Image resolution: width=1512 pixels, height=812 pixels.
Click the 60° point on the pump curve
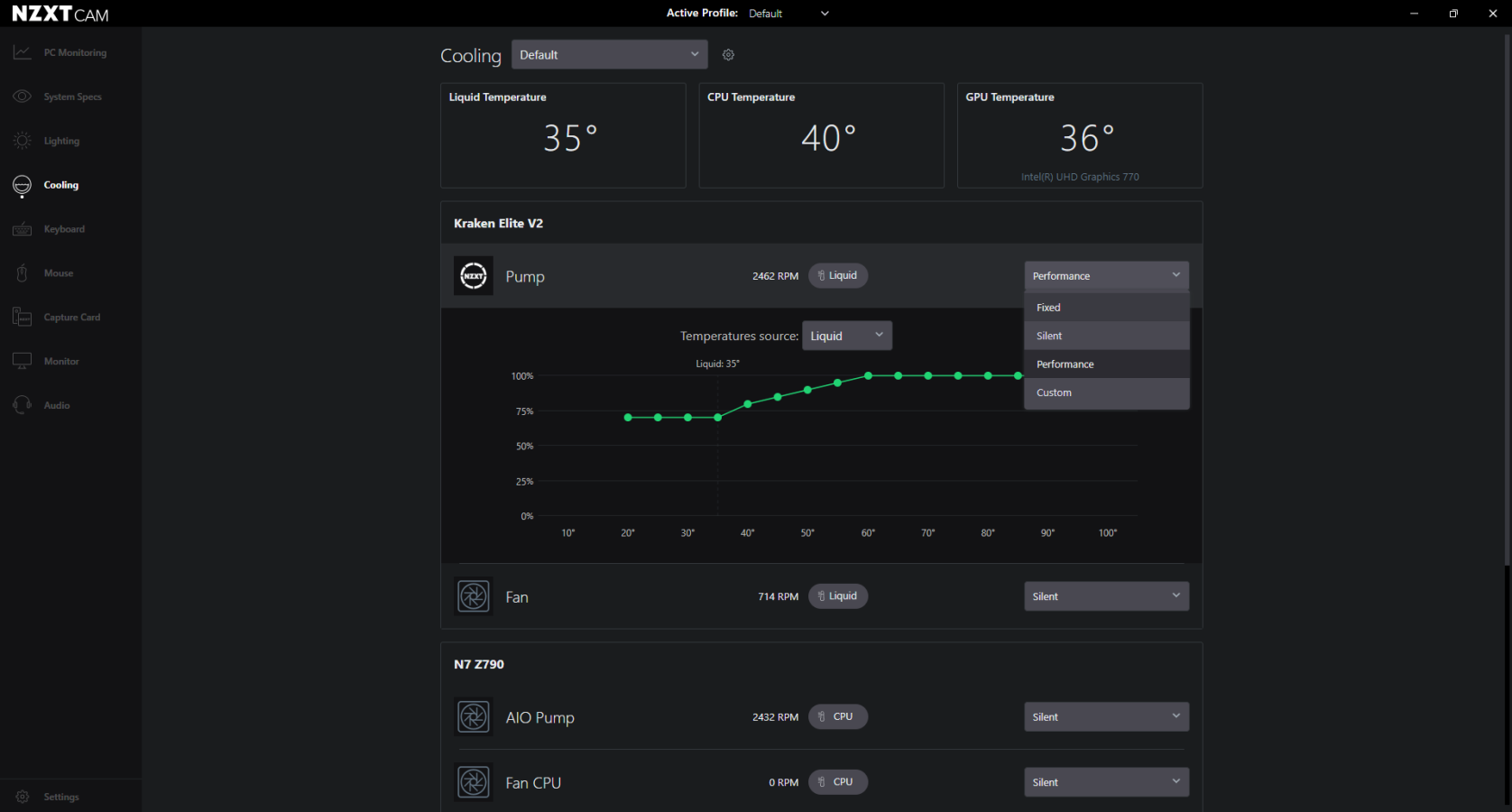tap(868, 375)
